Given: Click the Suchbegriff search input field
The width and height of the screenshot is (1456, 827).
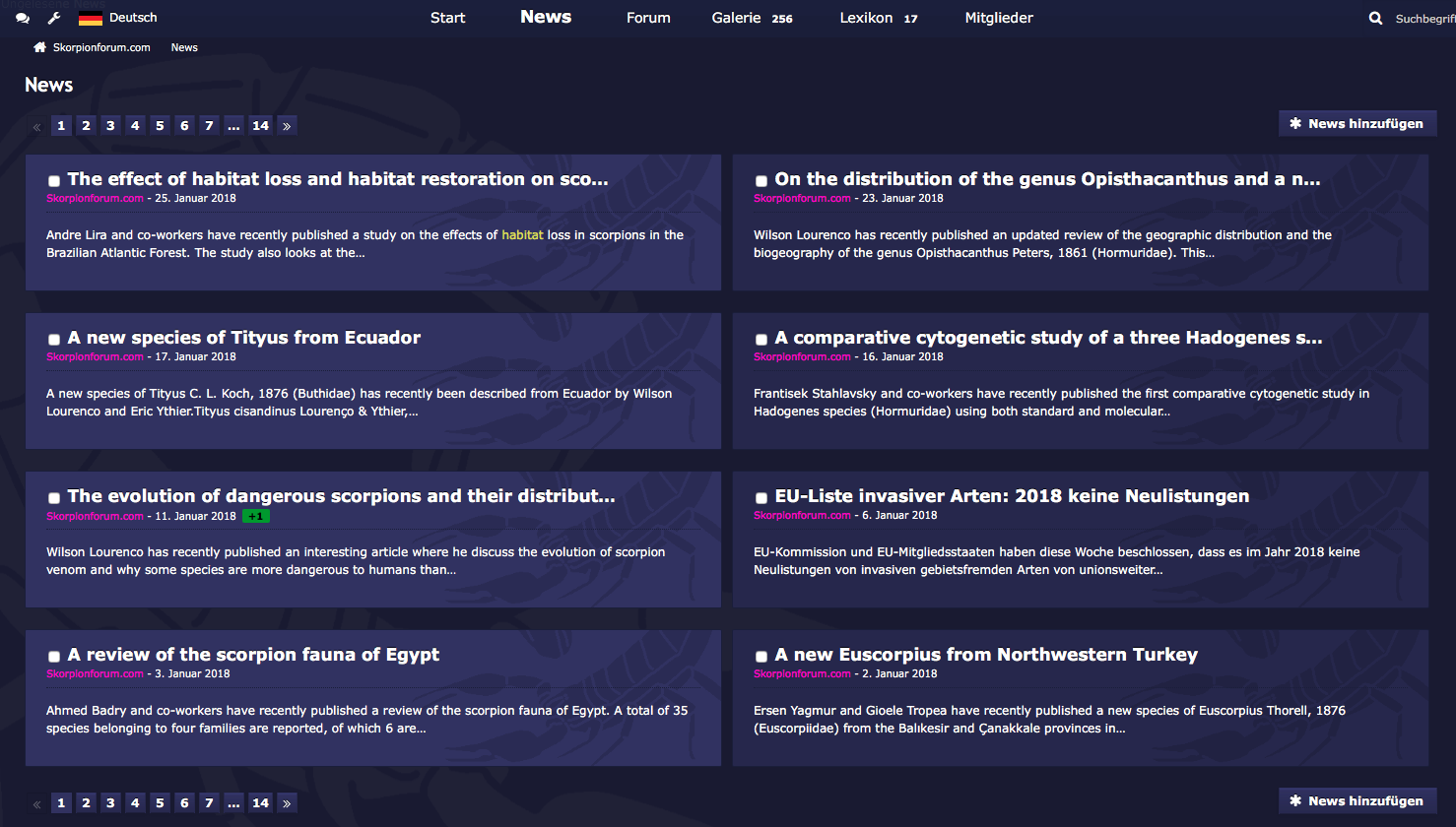Looking at the screenshot, I should click(1423, 19).
